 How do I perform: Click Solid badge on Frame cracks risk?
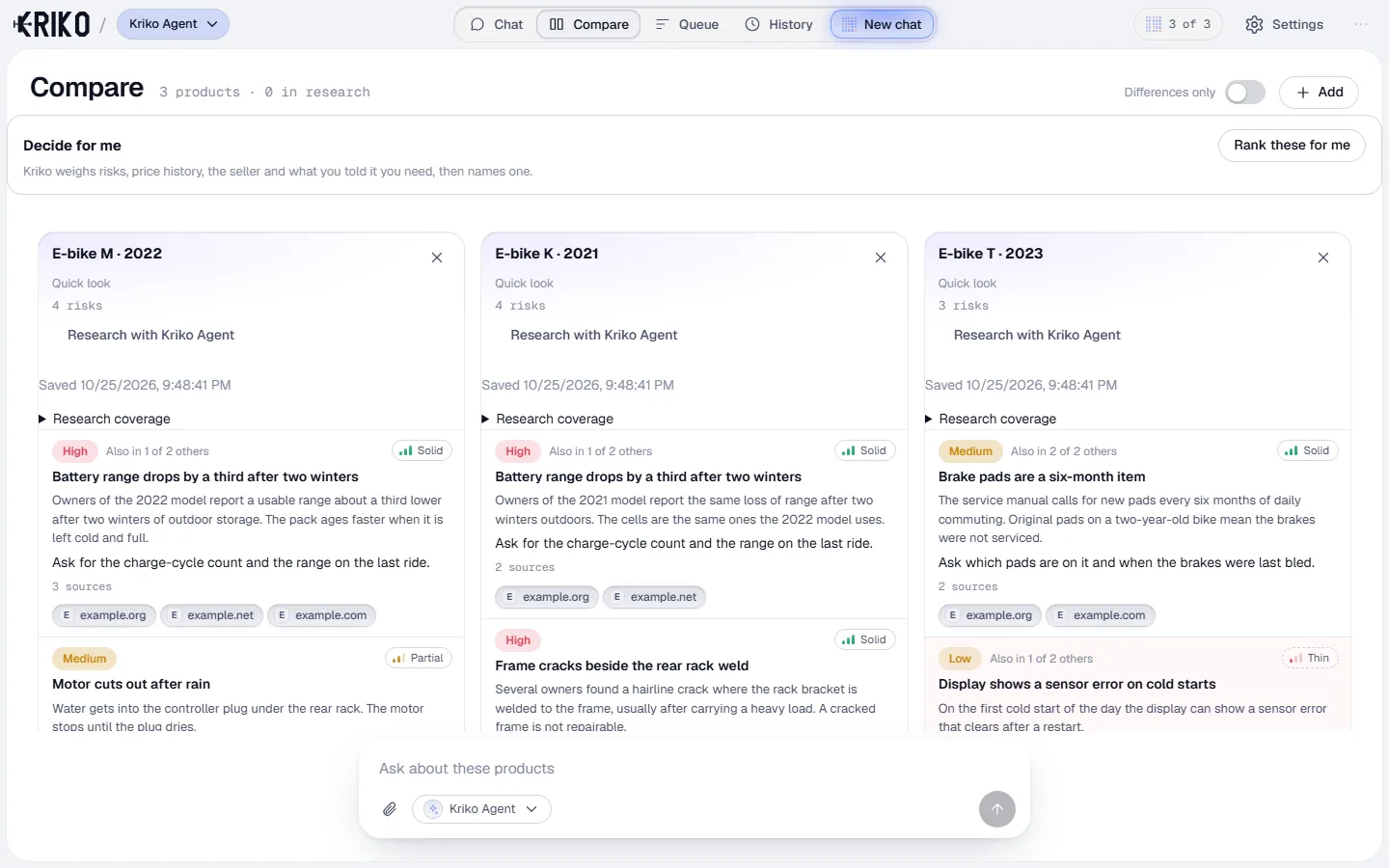[x=864, y=639]
